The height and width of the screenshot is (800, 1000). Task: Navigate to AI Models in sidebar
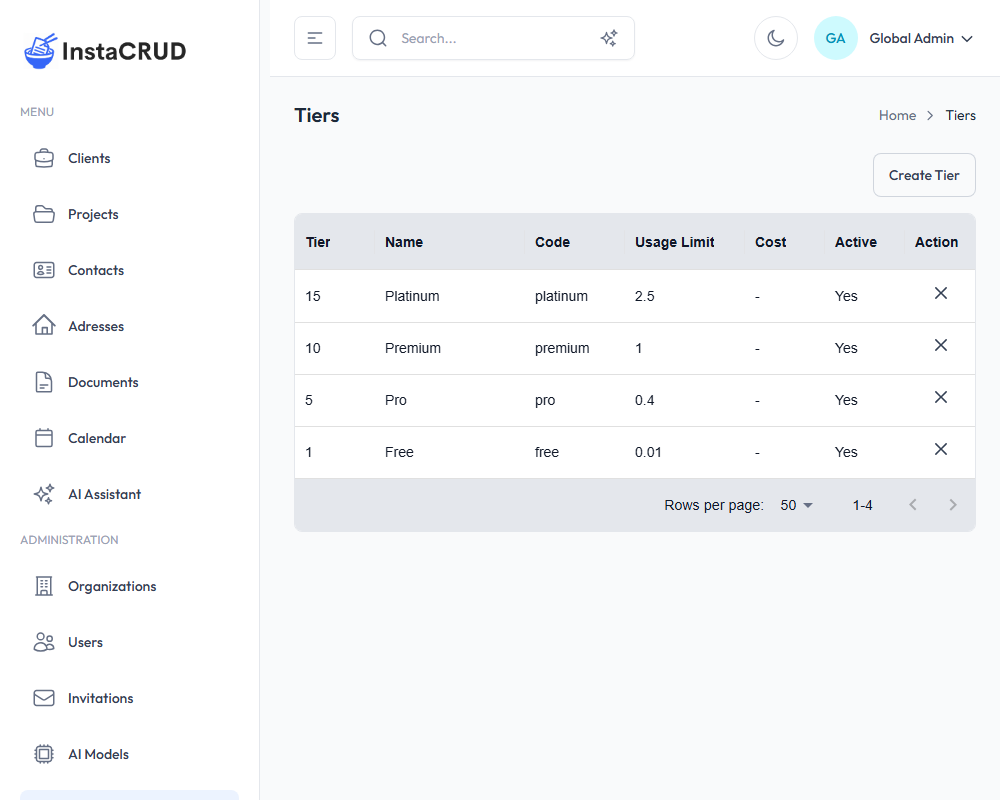pos(98,754)
